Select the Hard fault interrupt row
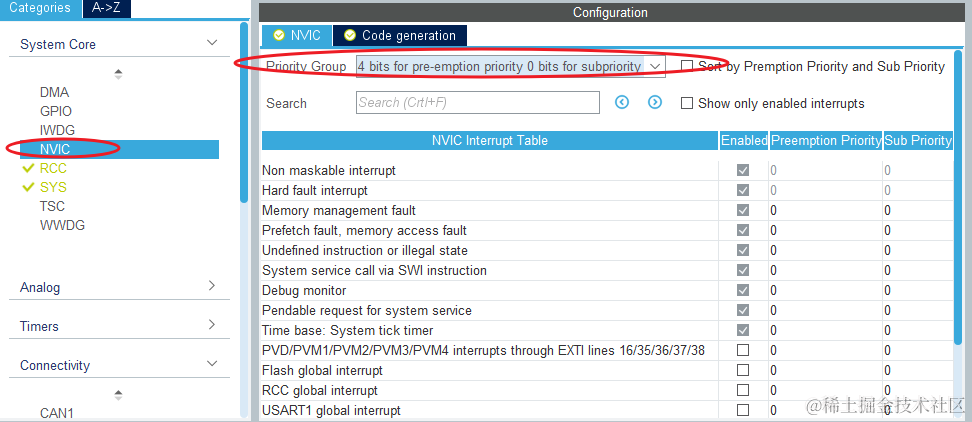 608,190
